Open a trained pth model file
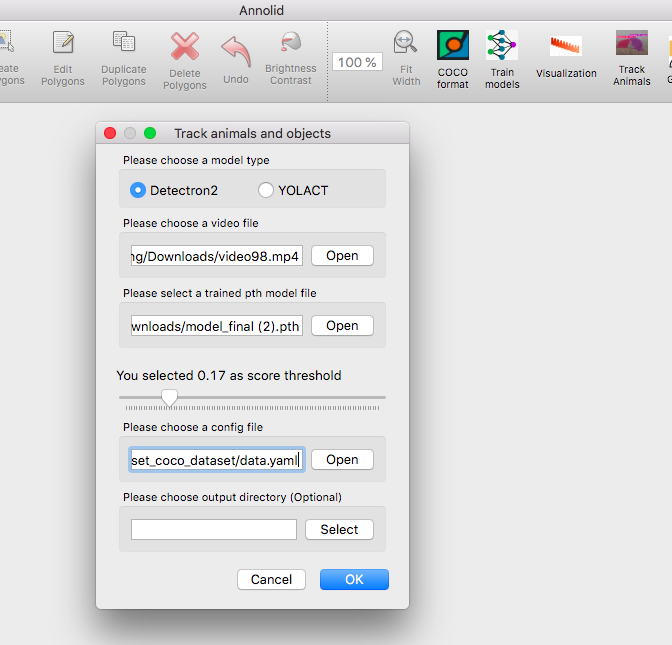672x645 pixels. point(342,326)
